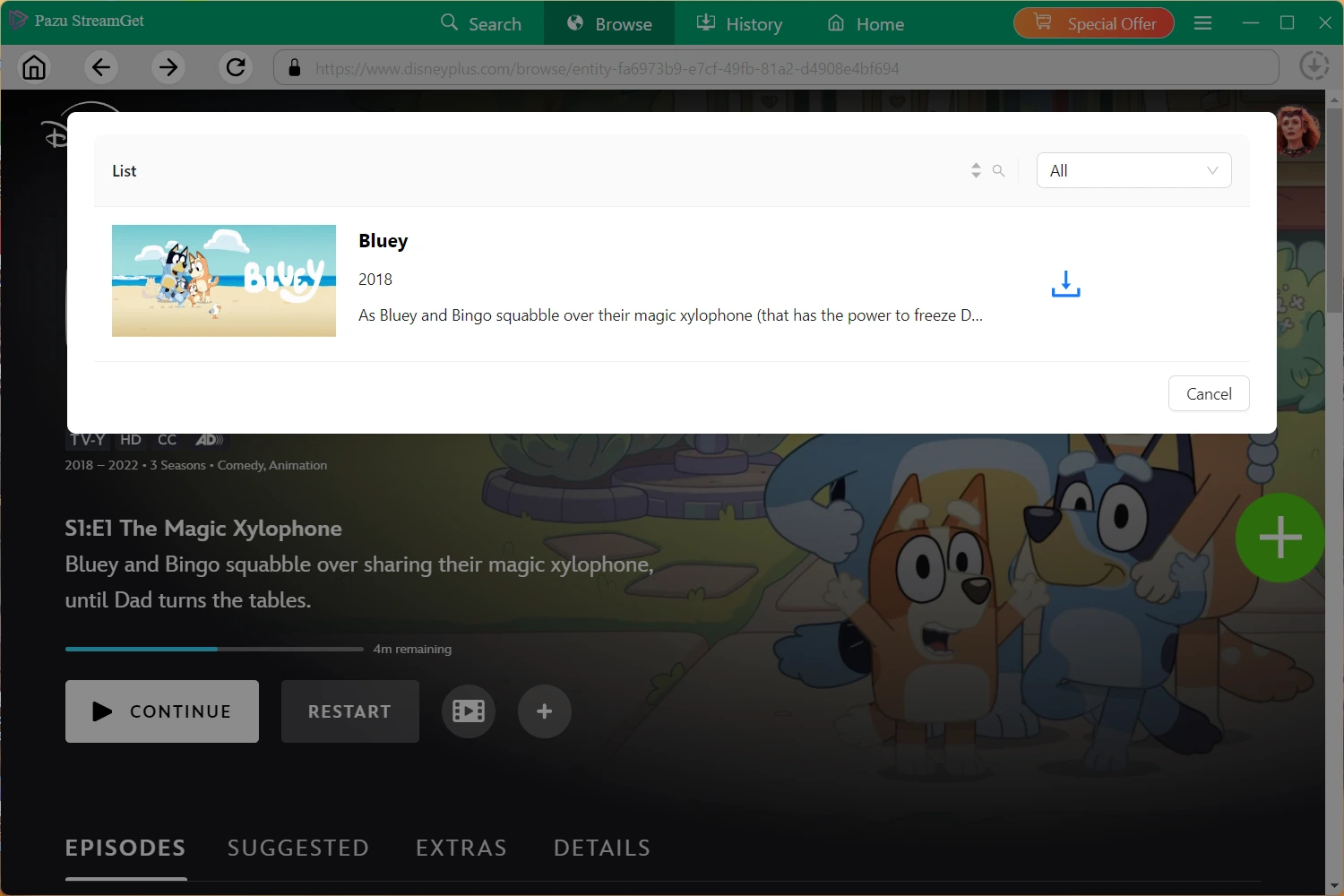Navigate forward with the right arrow
The width and height of the screenshot is (1344, 896).
pos(168,67)
